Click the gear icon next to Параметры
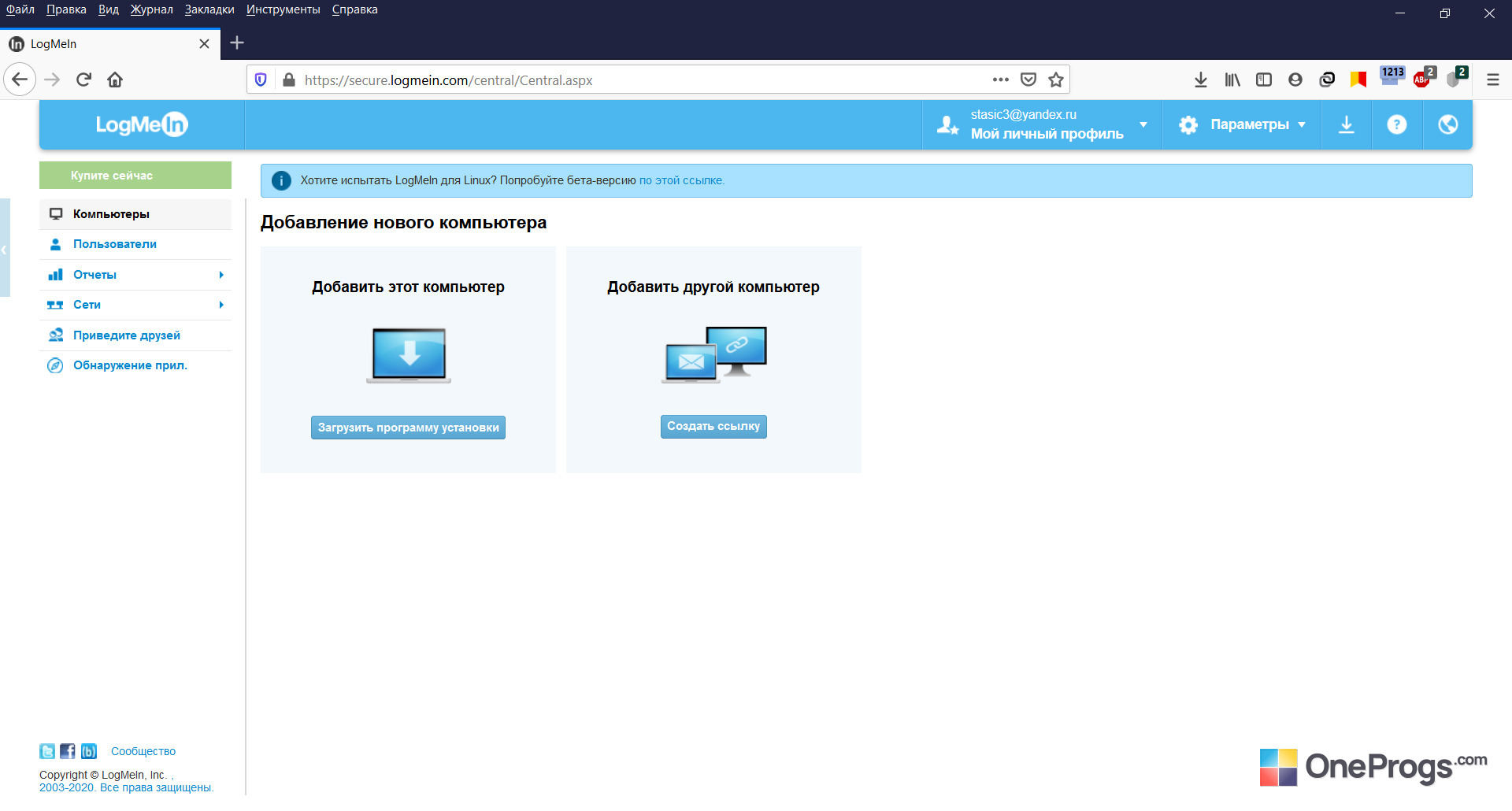Screen dimensions: 1512x811 pyautogui.click(x=1188, y=124)
